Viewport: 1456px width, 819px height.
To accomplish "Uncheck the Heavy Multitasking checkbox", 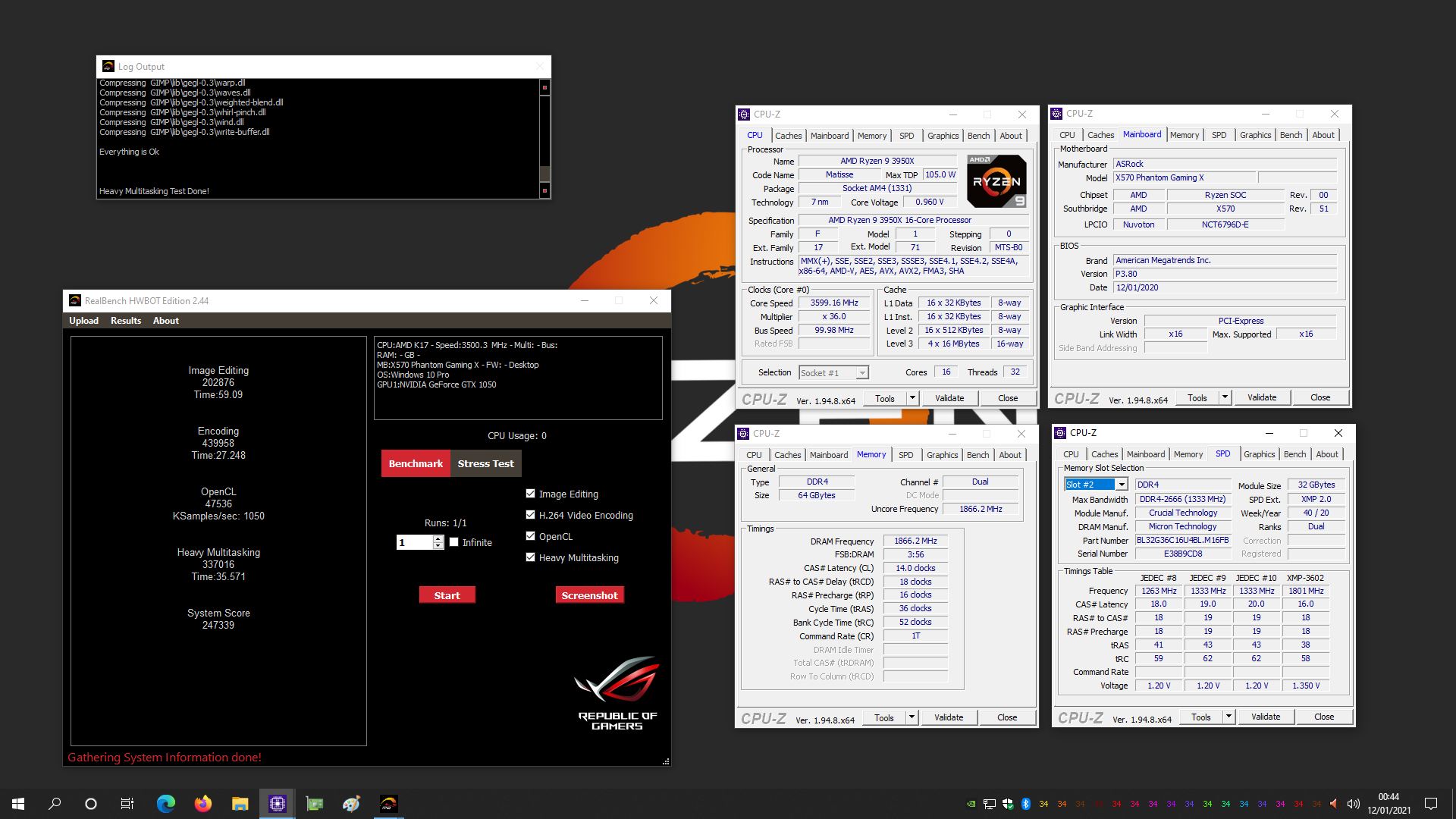I will pos(531,557).
